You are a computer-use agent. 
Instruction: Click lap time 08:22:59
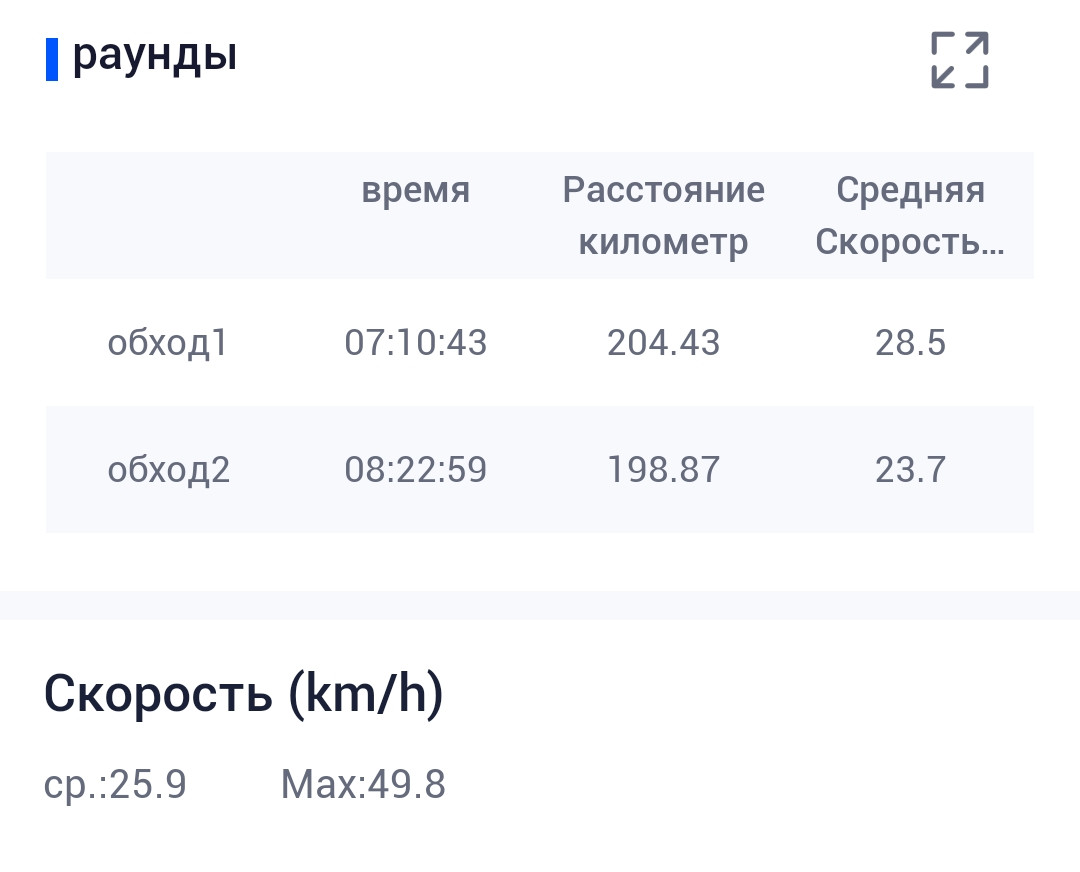(x=415, y=469)
